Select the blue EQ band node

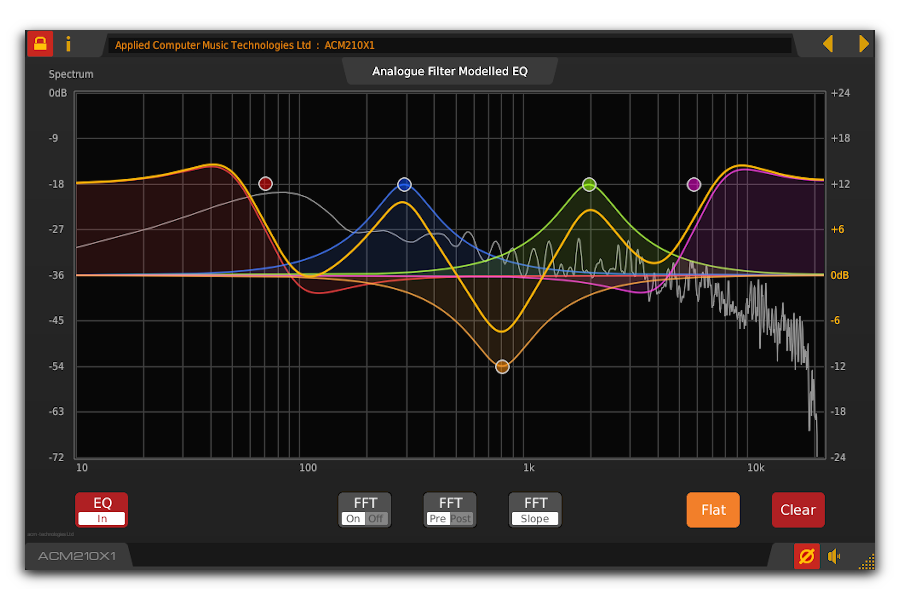click(x=404, y=184)
